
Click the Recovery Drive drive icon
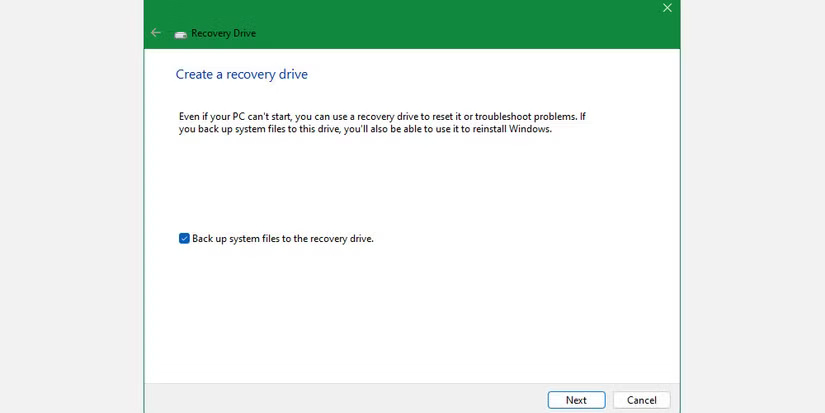[x=181, y=33]
